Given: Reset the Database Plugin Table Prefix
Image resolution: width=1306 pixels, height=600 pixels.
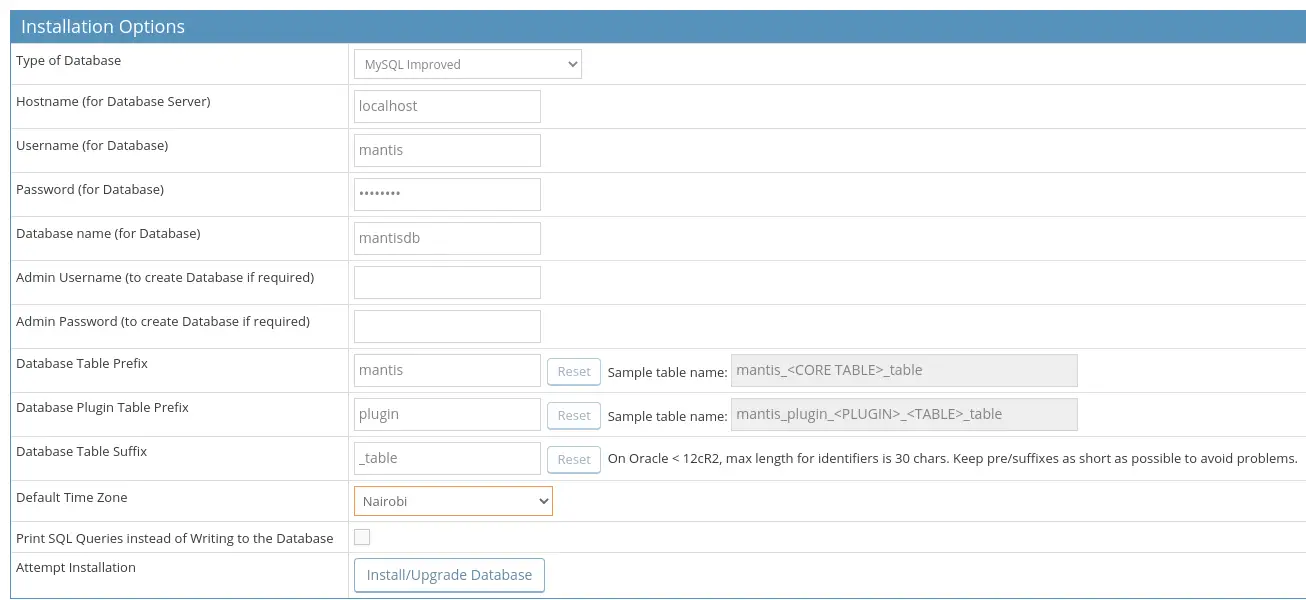Looking at the screenshot, I should pos(573,414).
